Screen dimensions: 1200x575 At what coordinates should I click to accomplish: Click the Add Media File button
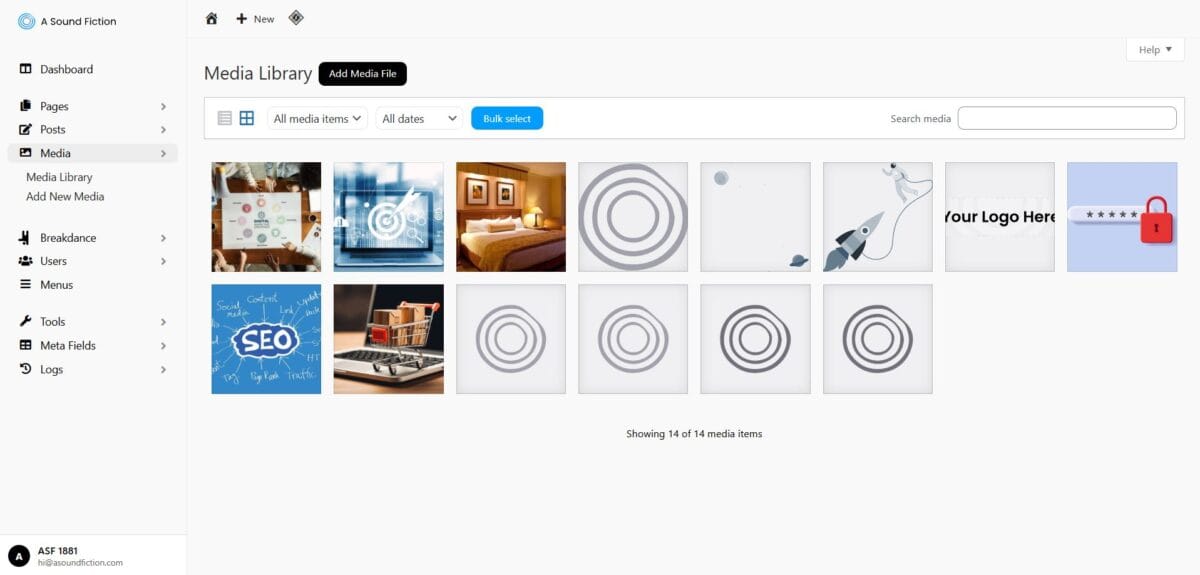pos(363,74)
